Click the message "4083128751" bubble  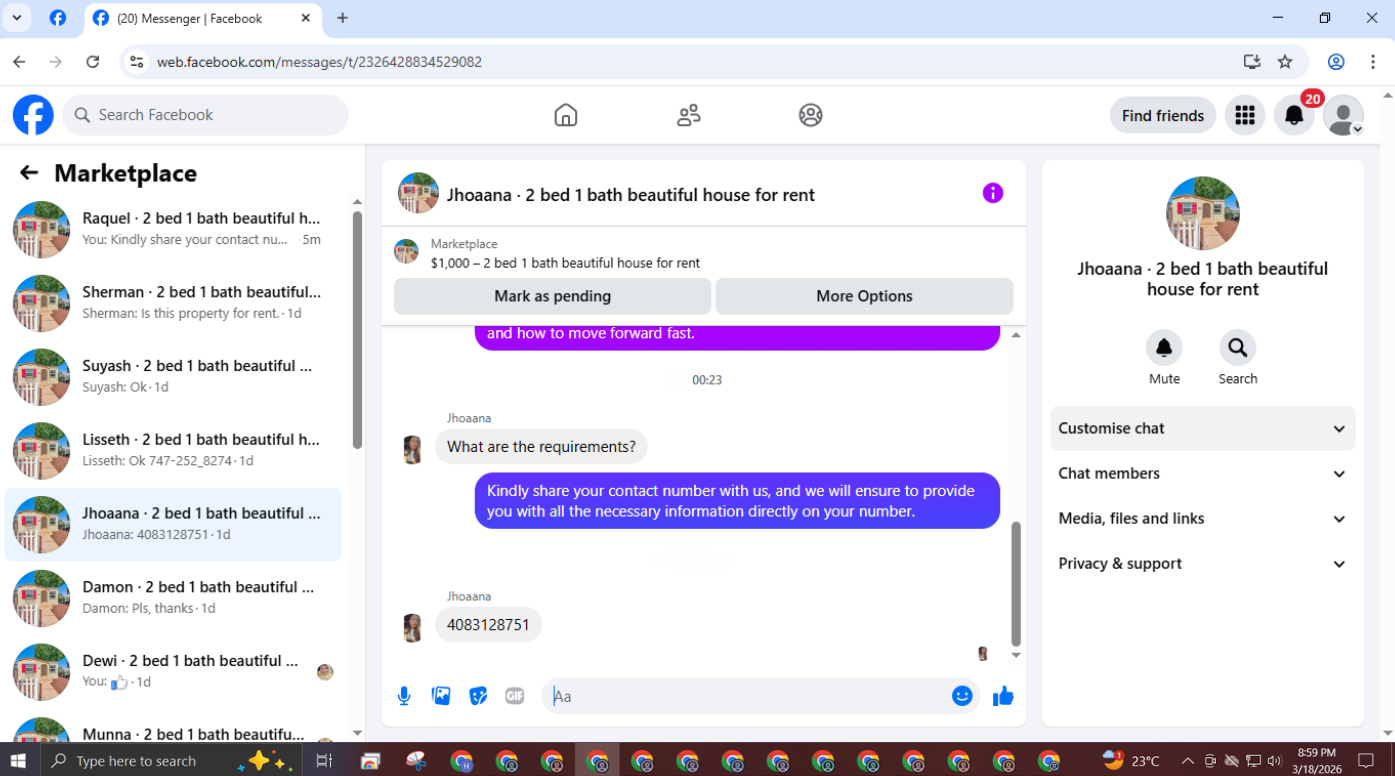pos(488,625)
